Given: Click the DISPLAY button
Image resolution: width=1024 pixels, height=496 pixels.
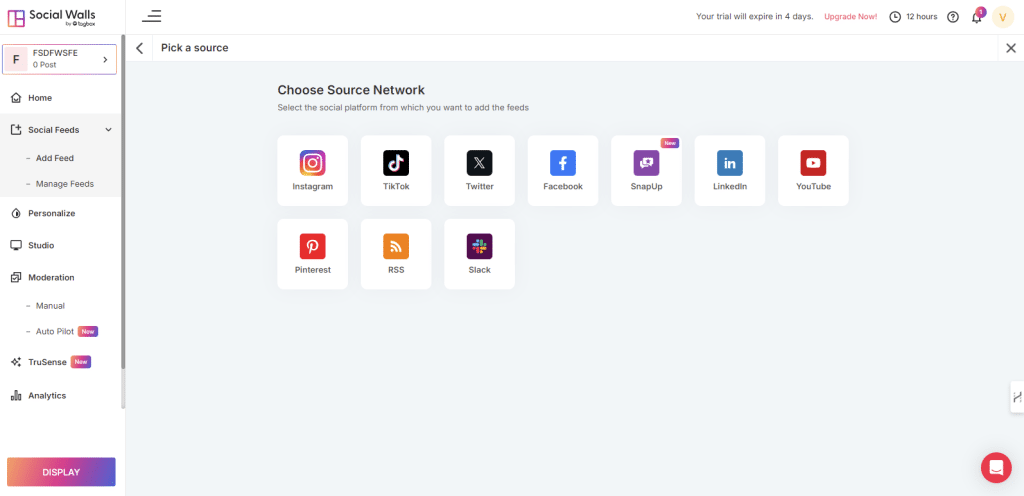Looking at the screenshot, I should (x=61, y=472).
